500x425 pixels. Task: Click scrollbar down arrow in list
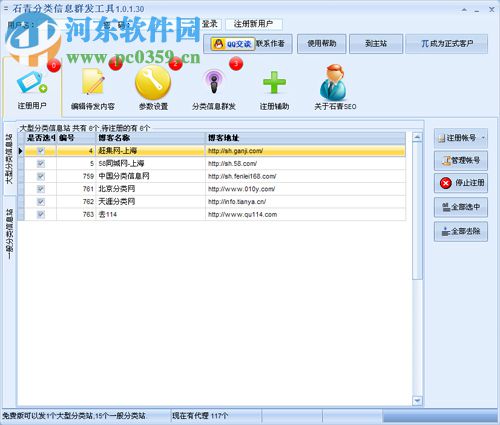tap(417, 400)
